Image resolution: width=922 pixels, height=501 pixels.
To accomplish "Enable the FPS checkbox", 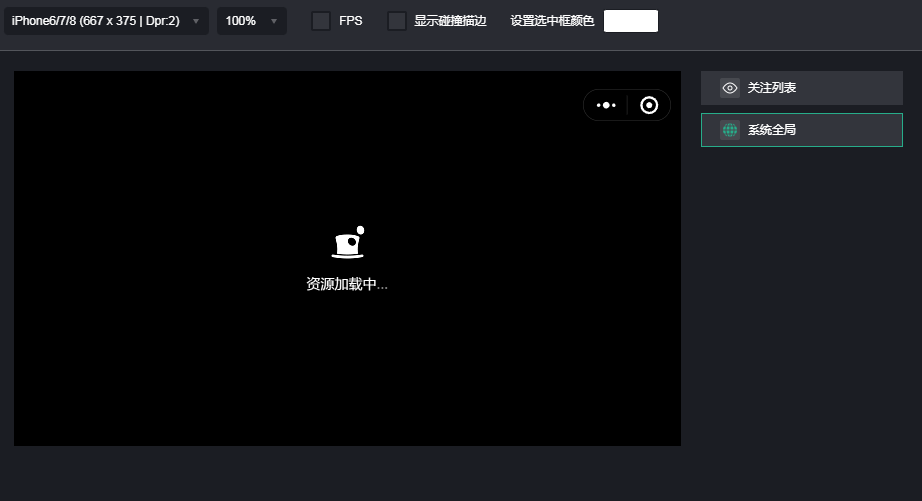I will [320, 21].
